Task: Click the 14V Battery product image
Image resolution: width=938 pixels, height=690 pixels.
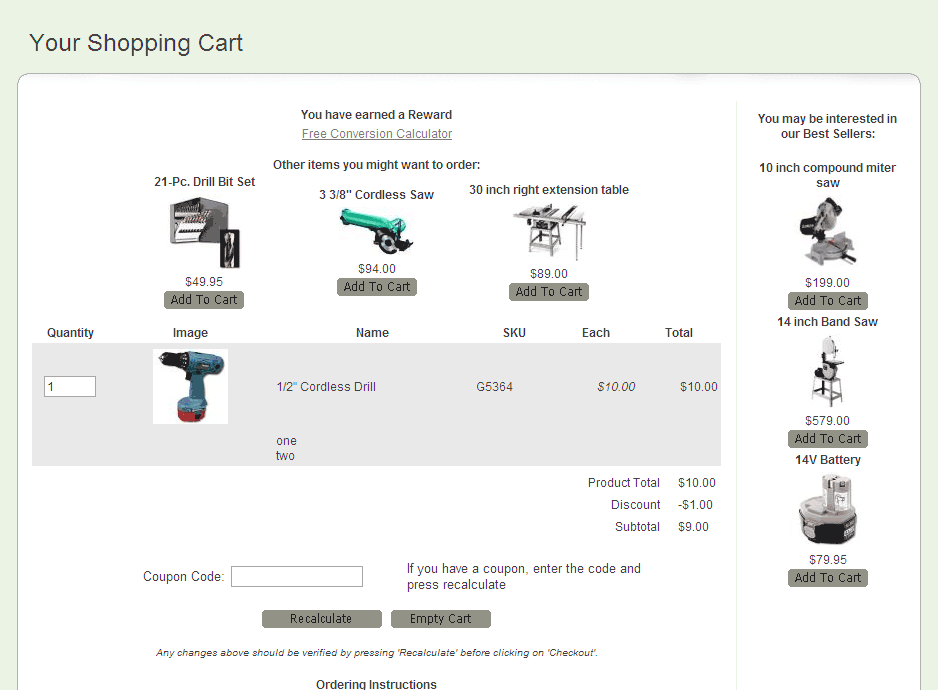Action: click(827, 509)
